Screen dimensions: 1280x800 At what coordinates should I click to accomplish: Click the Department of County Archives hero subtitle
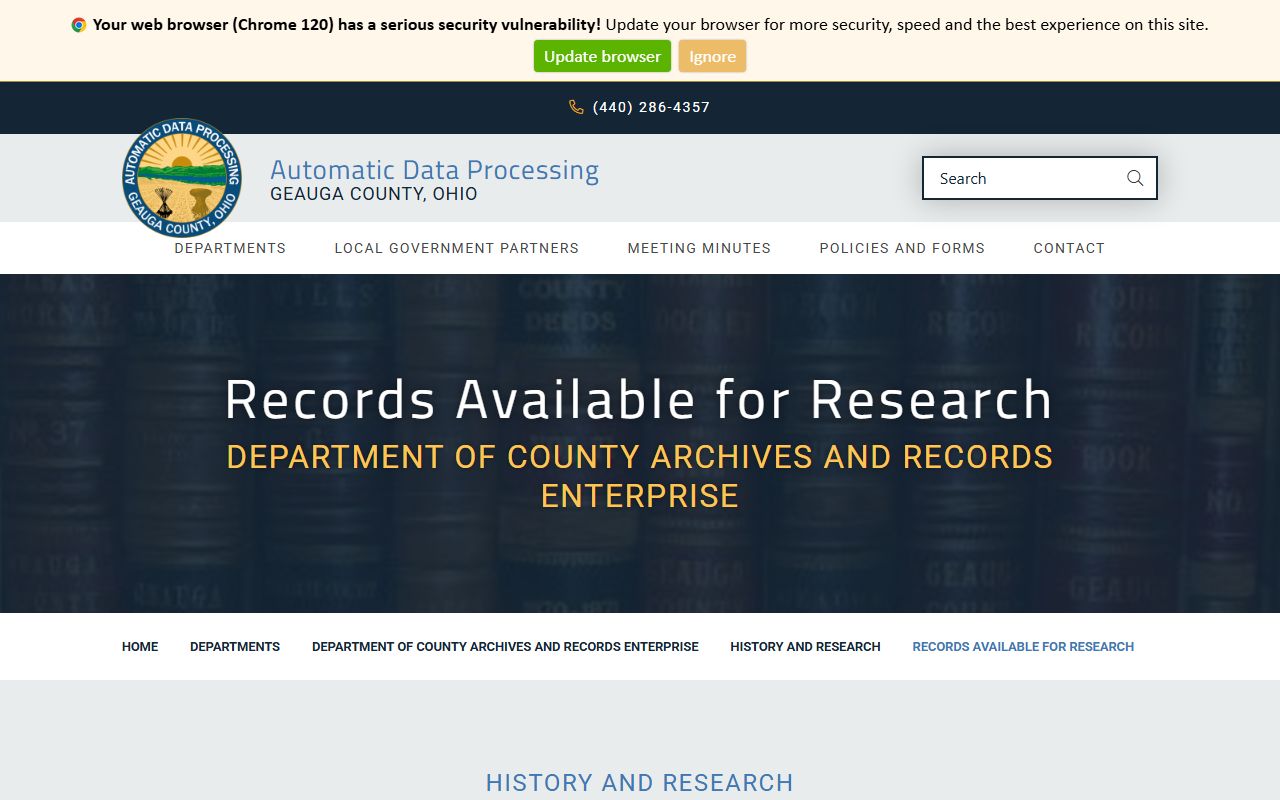[x=640, y=476]
